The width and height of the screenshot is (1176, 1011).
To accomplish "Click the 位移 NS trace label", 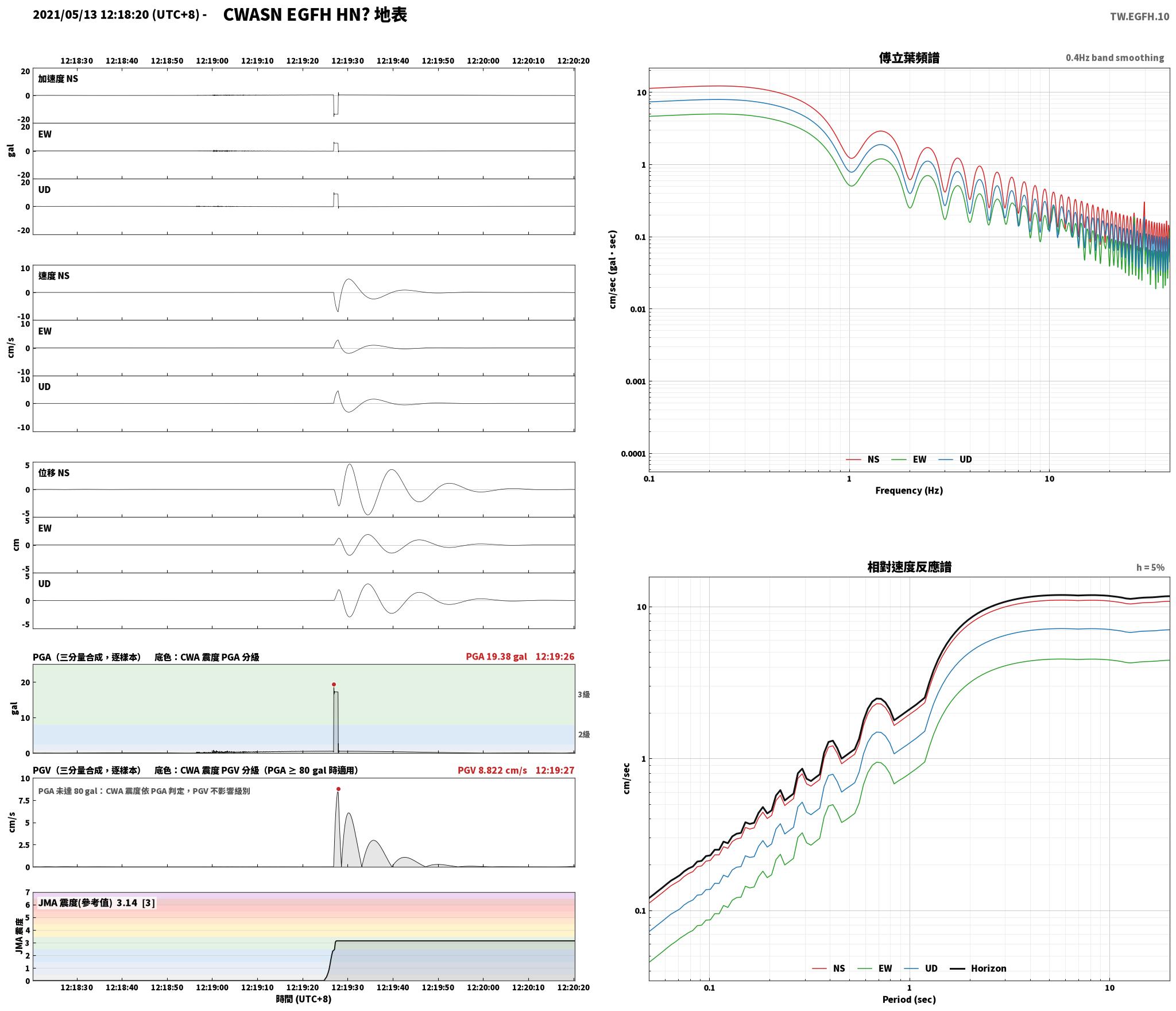I will tap(54, 473).
